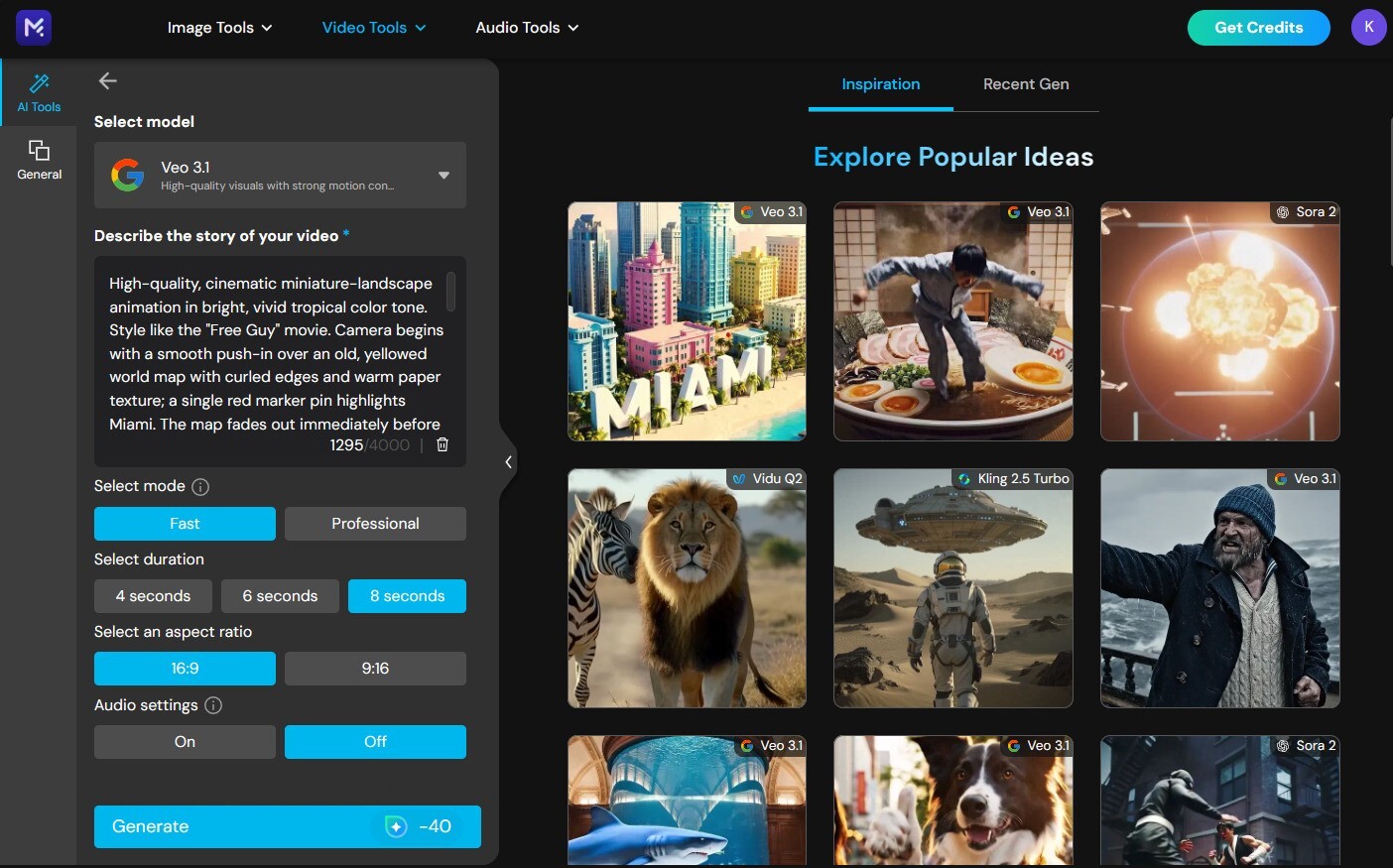Screen dimensions: 1393x868
Task: Collapse the left panel with the chevron handle
Action: [x=508, y=462]
